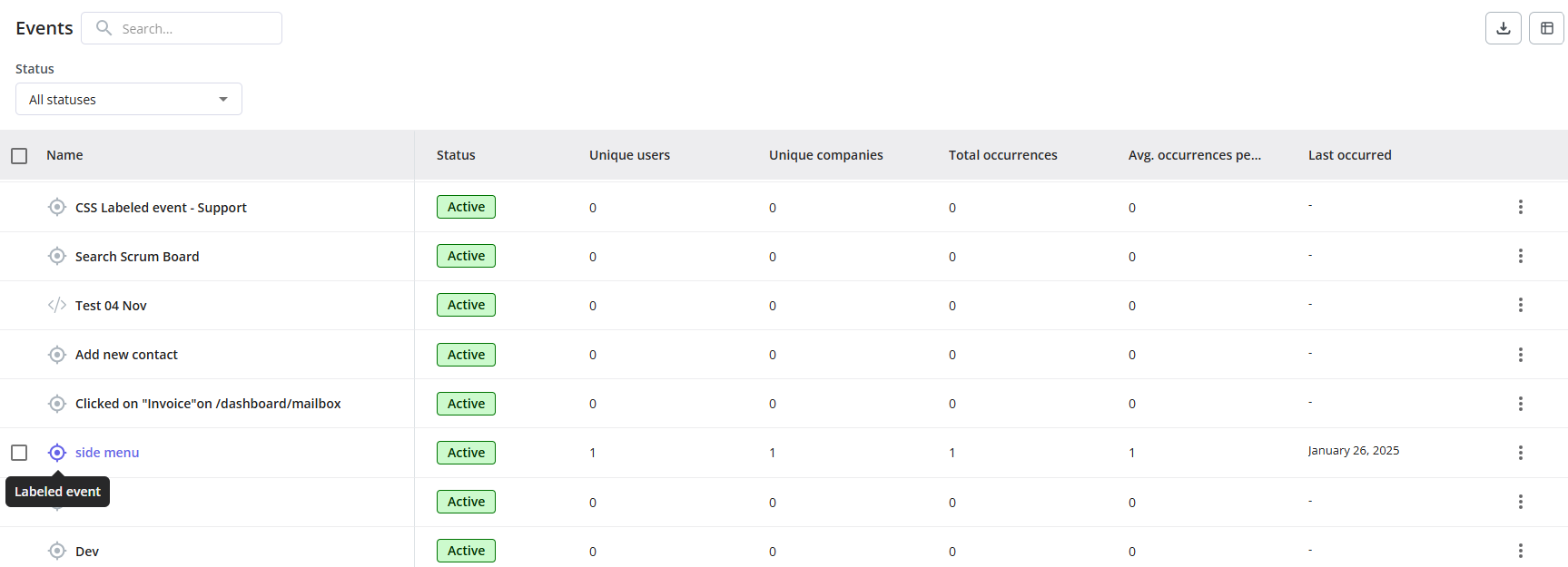The image size is (1568, 567).
Task: Click Active badge for Dev row
Action: [x=466, y=551]
